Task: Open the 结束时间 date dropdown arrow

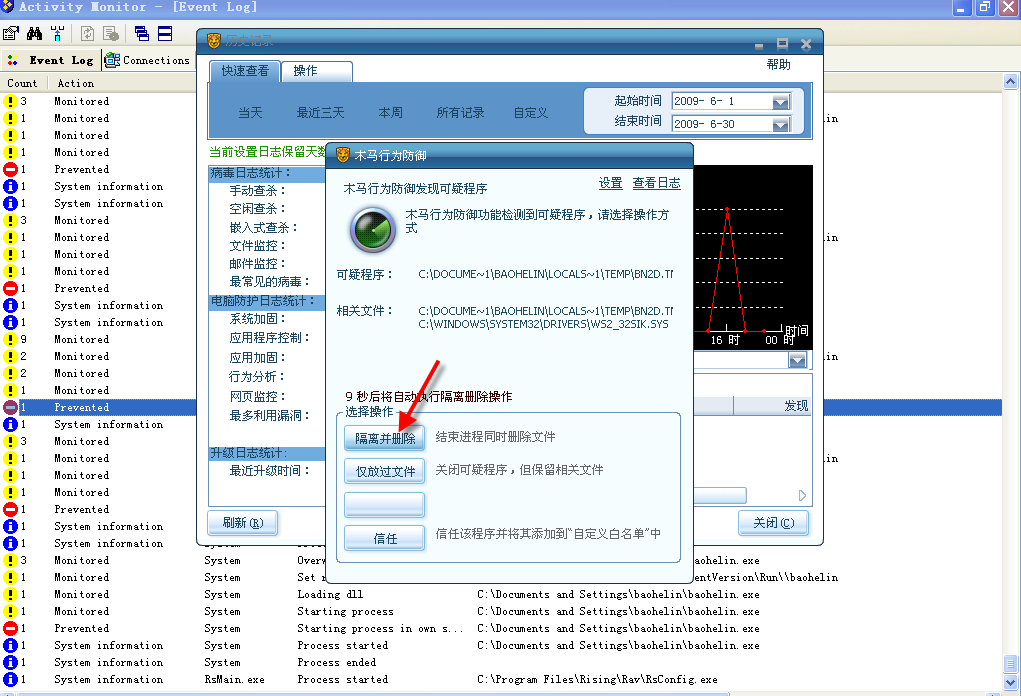Action: [x=781, y=124]
